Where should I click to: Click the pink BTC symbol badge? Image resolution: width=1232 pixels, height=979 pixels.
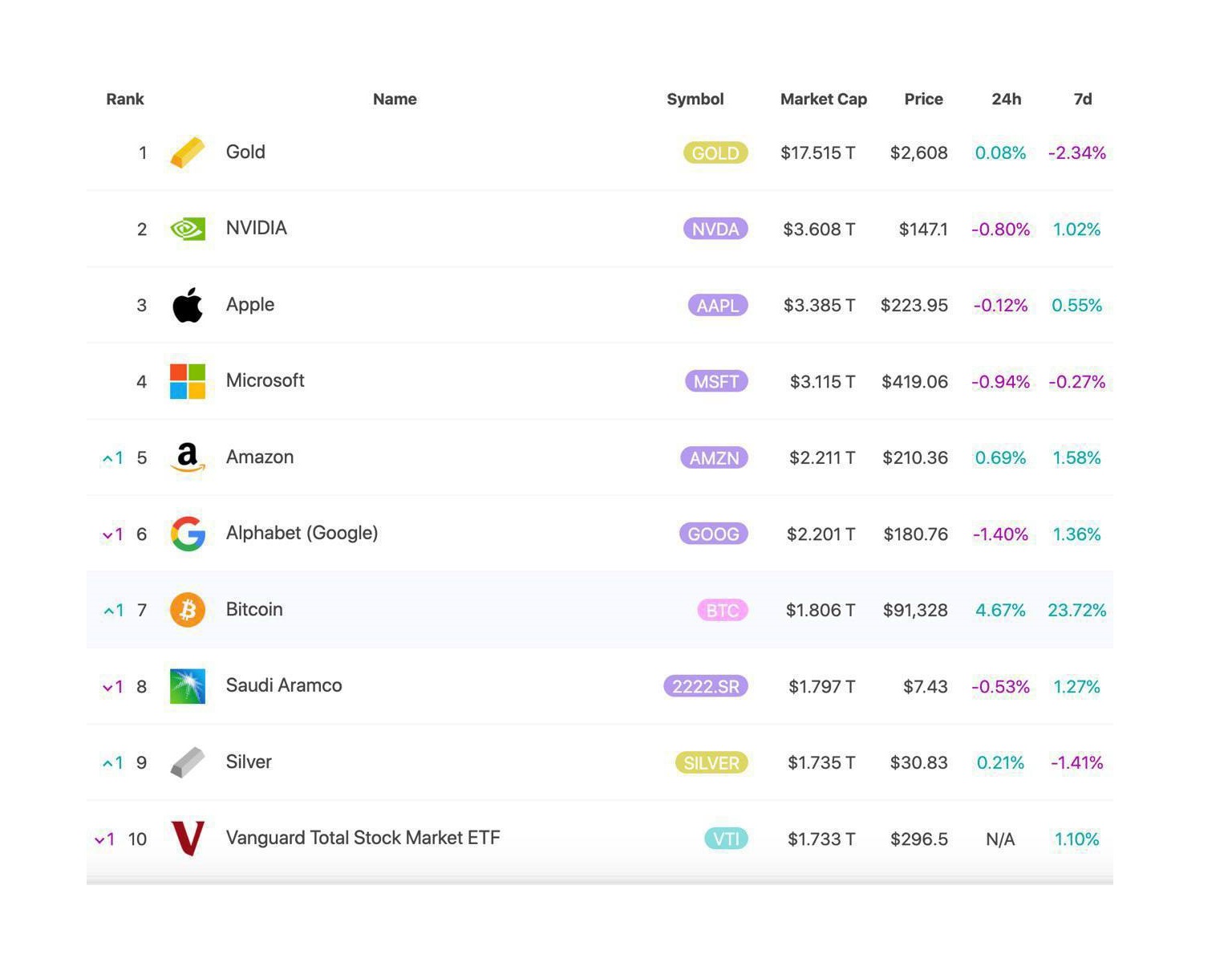[722, 611]
